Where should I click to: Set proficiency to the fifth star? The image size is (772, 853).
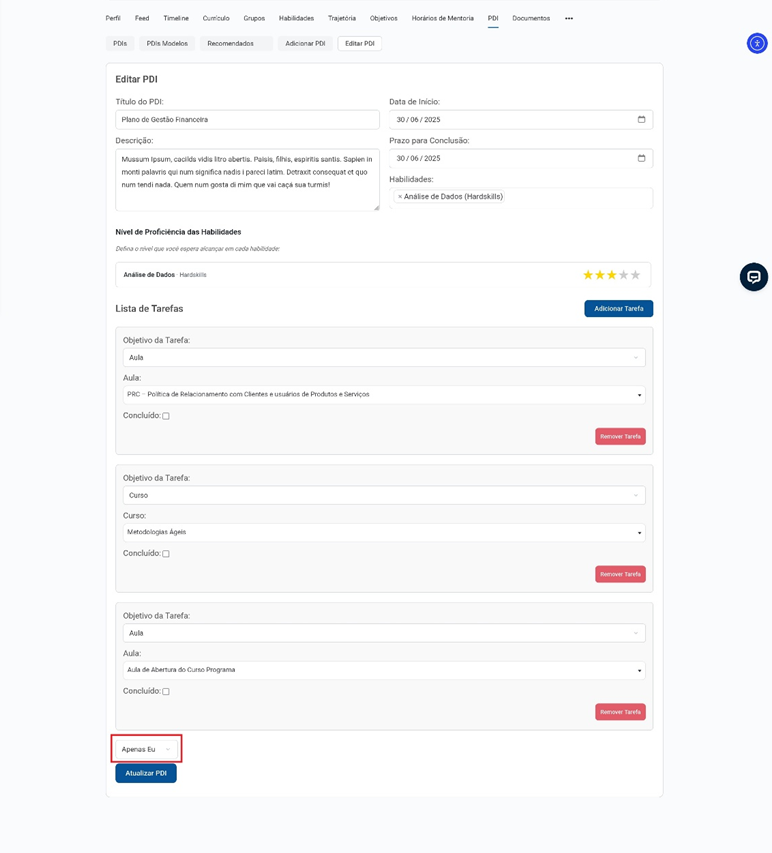(636, 275)
